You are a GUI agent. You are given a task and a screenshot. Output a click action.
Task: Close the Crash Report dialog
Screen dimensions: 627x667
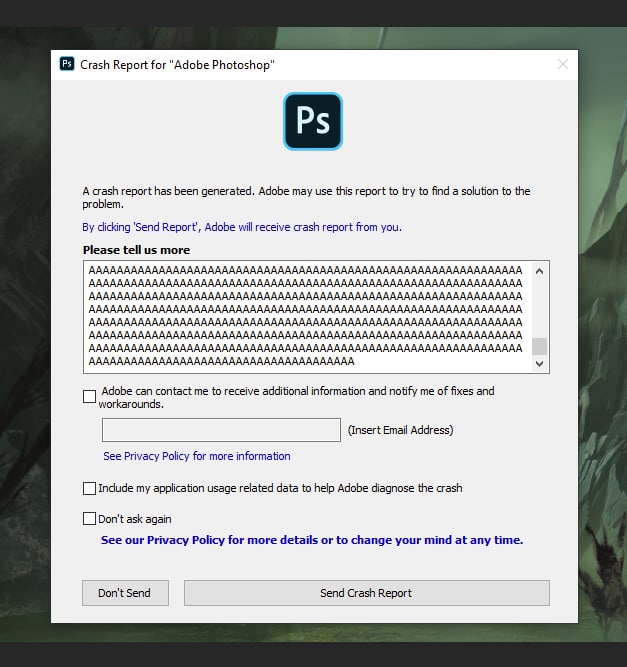(x=563, y=64)
